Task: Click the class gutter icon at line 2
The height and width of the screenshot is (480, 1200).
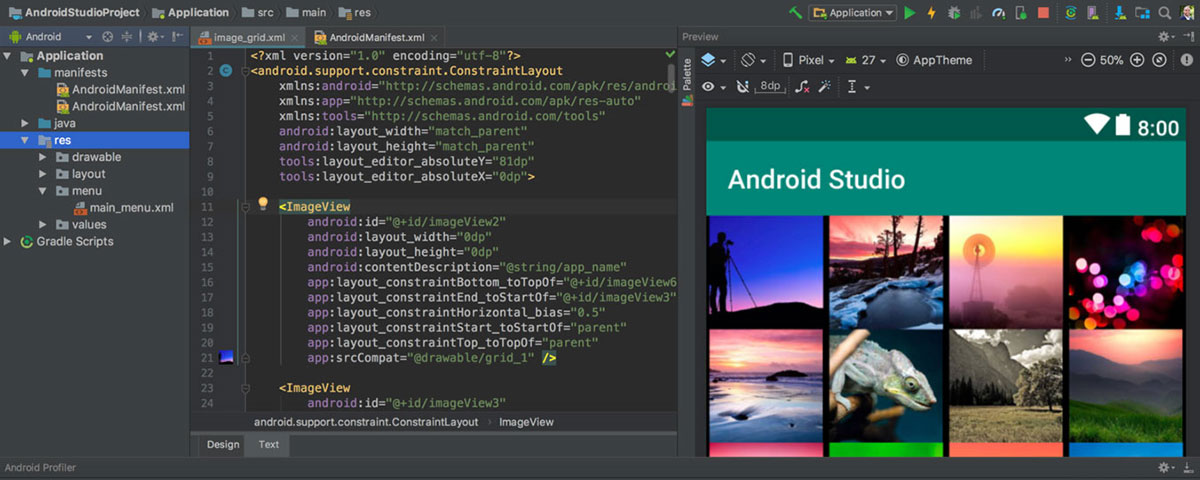Action: pos(226,71)
